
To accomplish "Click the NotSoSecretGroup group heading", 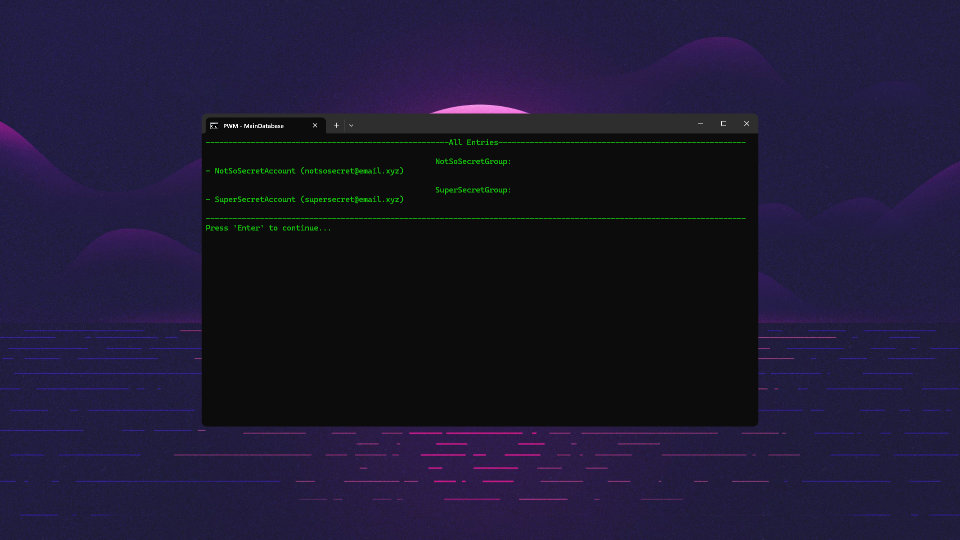I will coord(473,161).
